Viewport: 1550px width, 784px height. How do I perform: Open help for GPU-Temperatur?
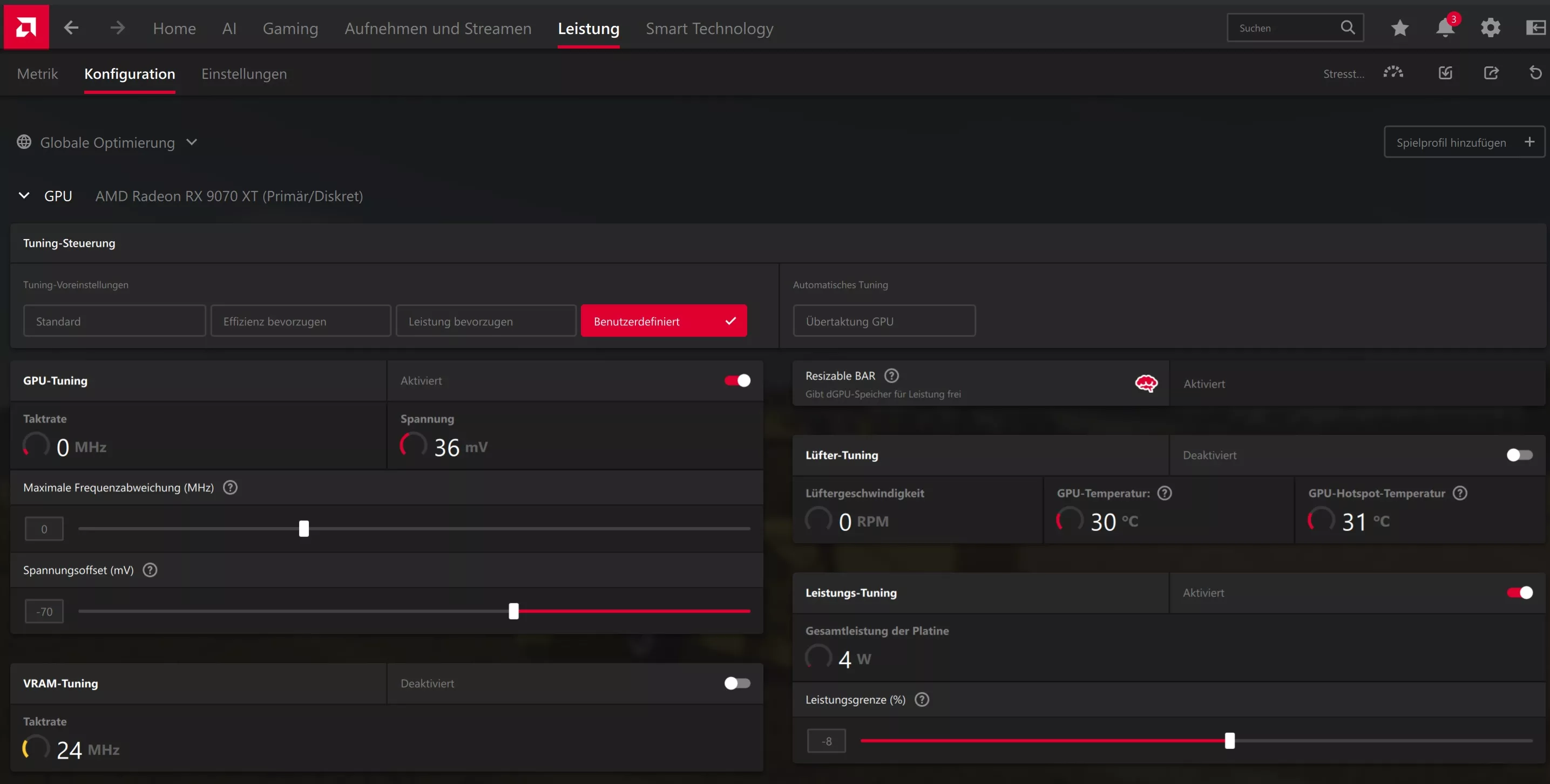pyautogui.click(x=1165, y=493)
